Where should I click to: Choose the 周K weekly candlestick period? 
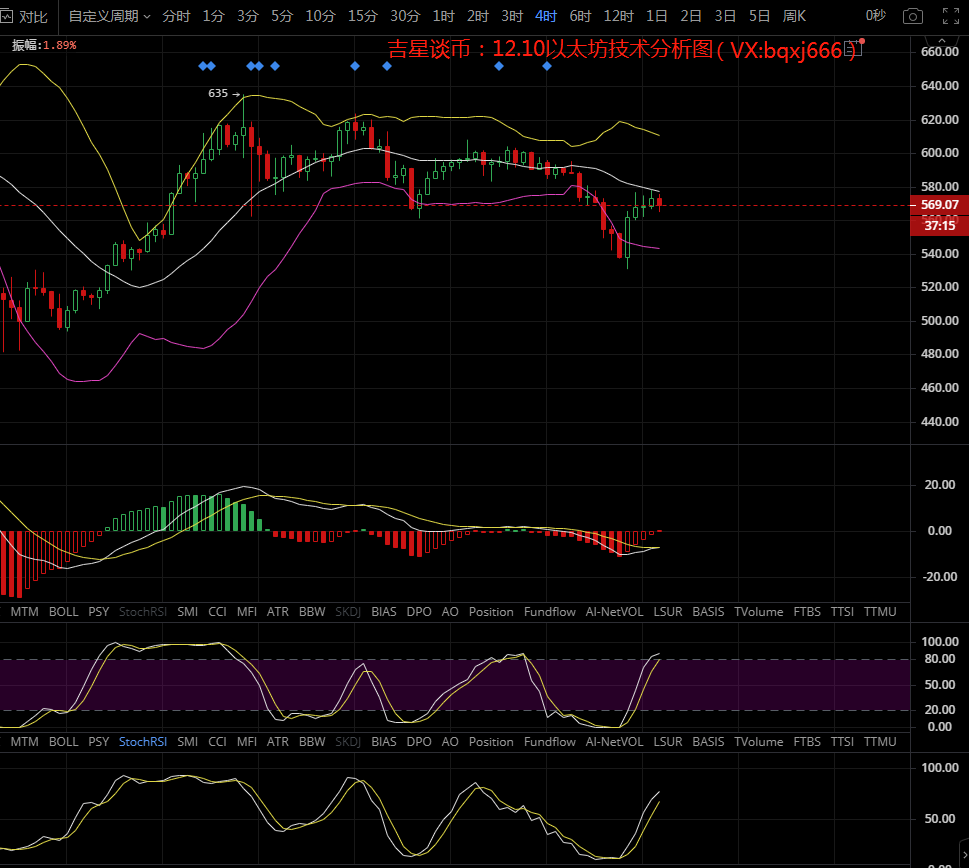(794, 16)
